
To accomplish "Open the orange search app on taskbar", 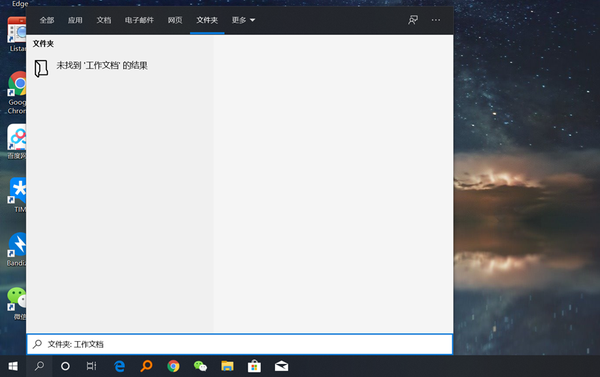I will [x=146, y=366].
